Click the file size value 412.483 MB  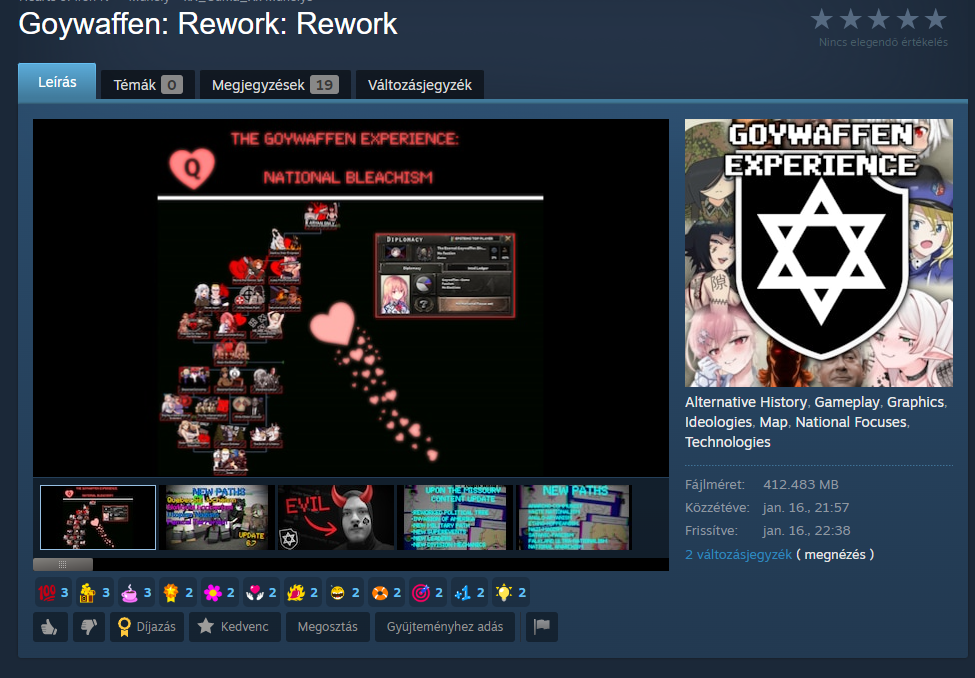click(801, 485)
